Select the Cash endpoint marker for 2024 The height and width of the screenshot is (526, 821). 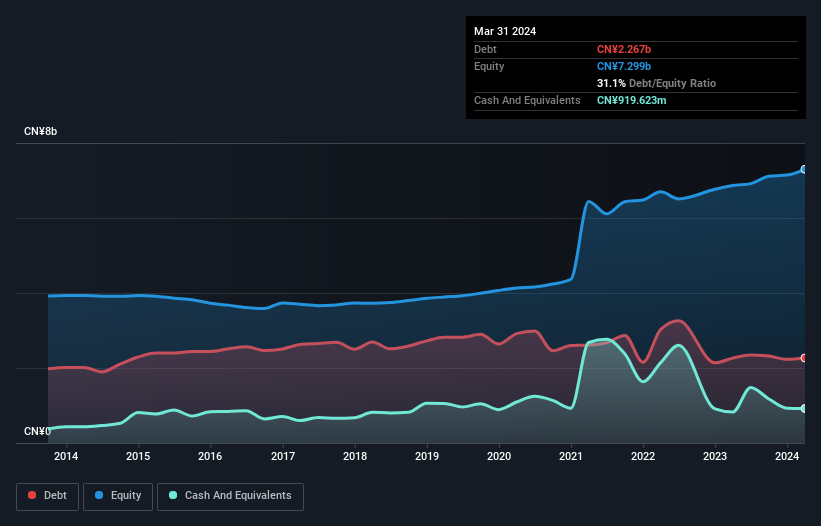tap(804, 408)
